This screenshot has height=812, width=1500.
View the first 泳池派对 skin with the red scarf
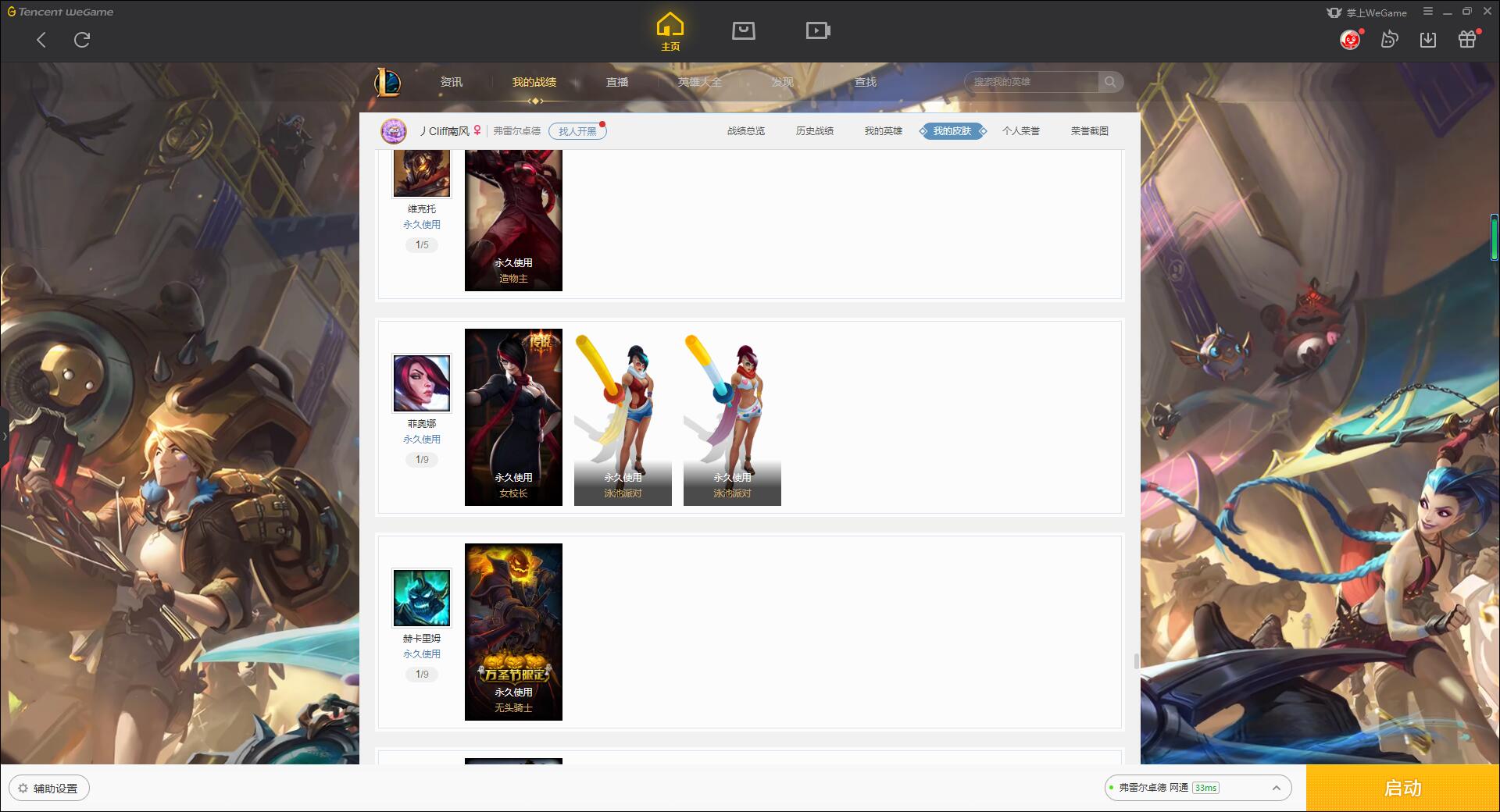click(x=623, y=417)
